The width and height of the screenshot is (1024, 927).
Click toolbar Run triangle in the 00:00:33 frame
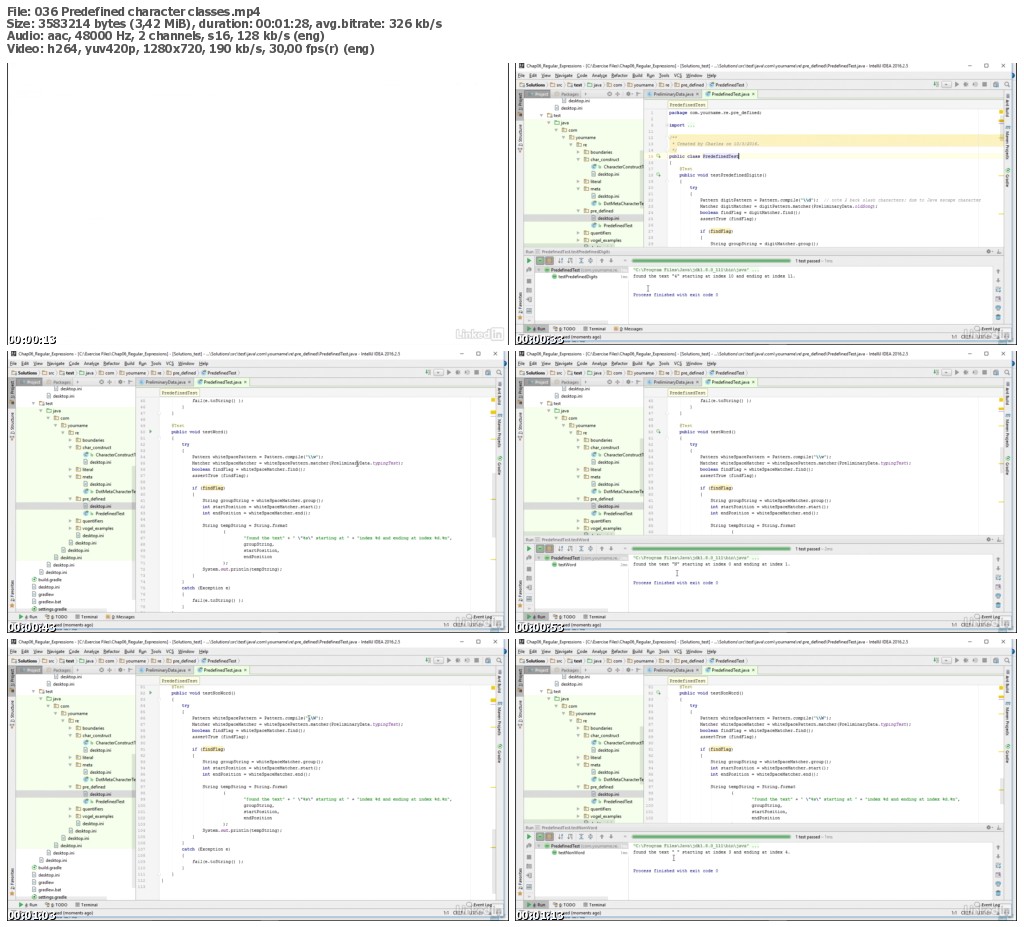click(957, 84)
